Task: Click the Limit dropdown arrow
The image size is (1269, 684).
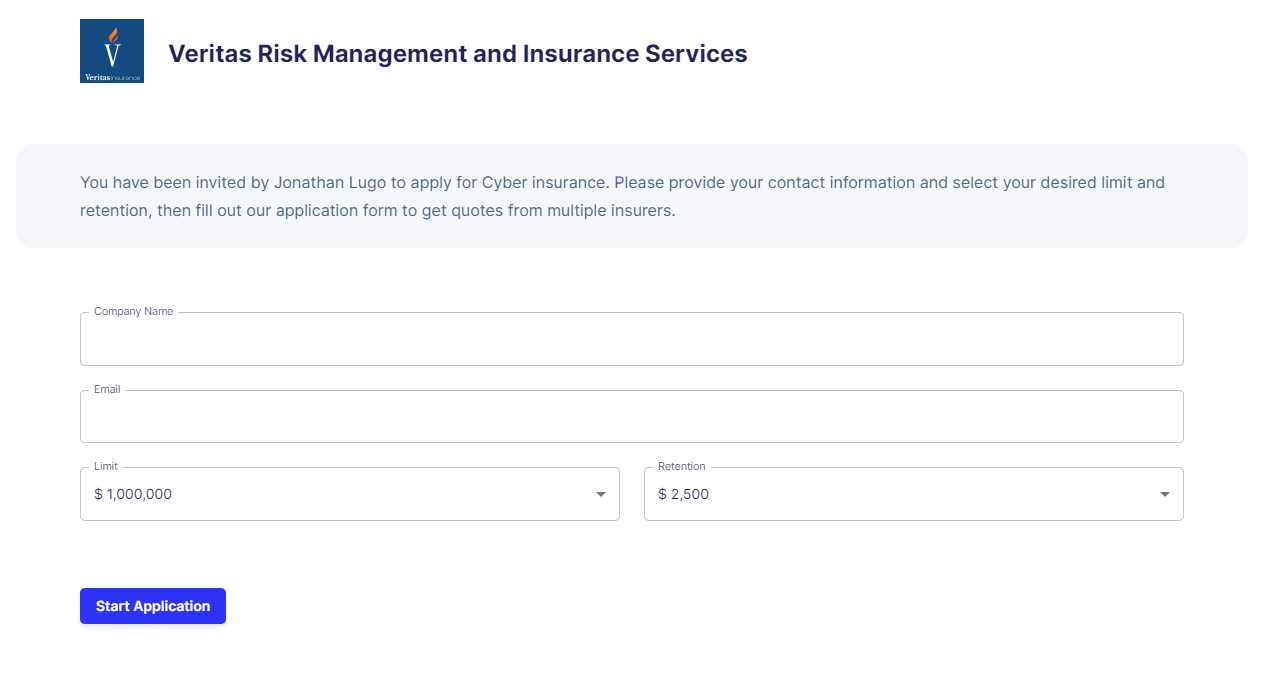Action: (601, 494)
